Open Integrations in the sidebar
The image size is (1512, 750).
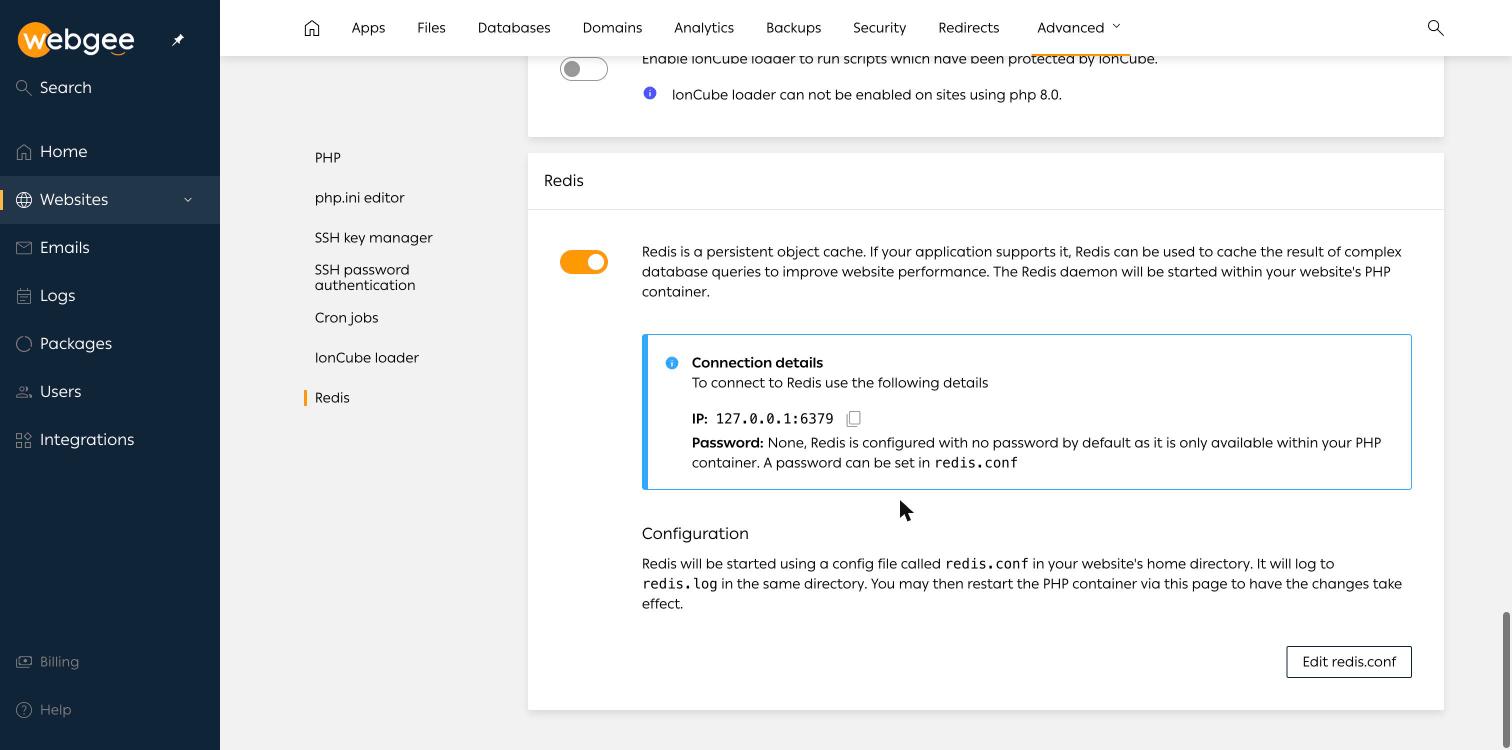[x=110, y=440]
